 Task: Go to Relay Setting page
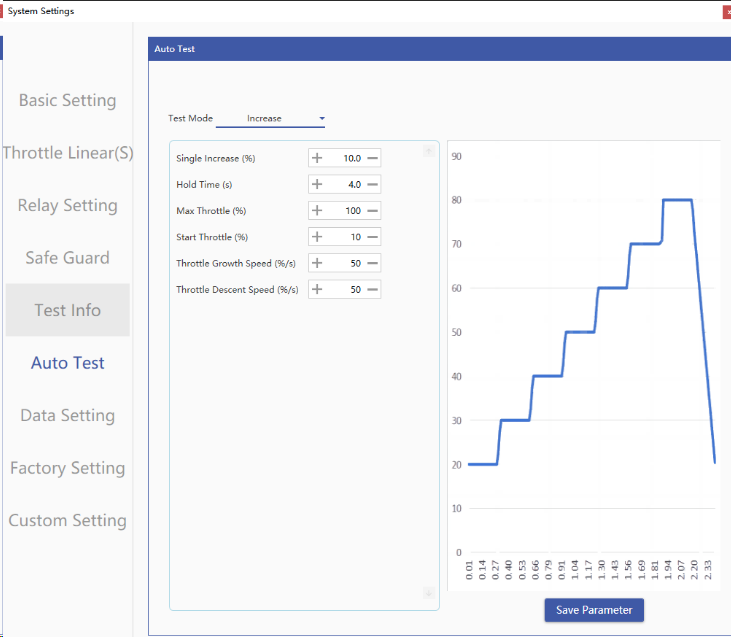pos(67,205)
